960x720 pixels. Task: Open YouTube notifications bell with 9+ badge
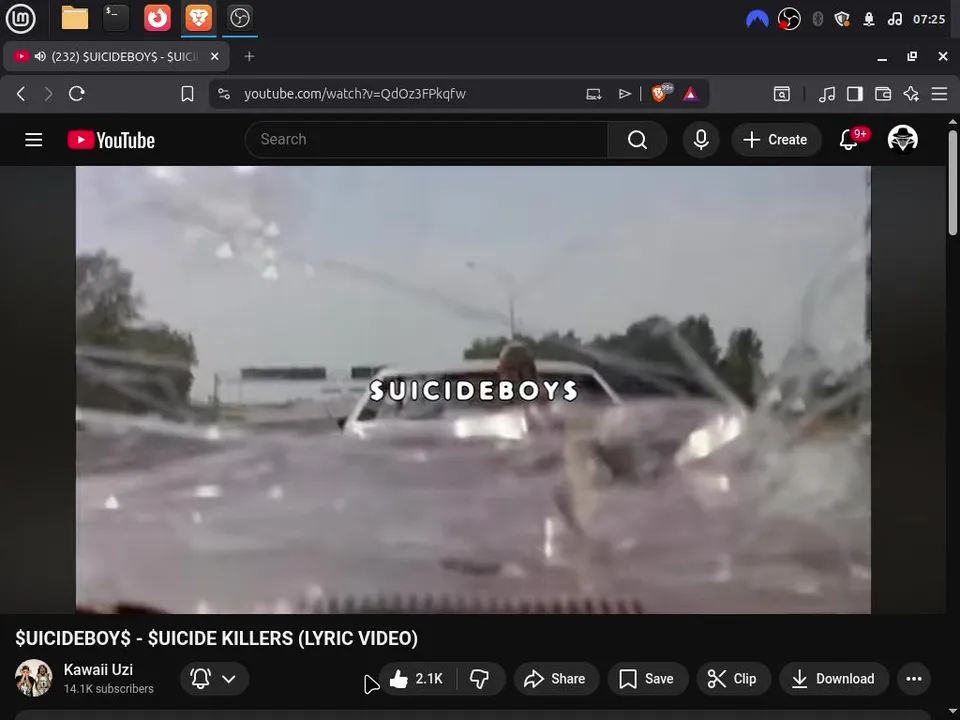[x=850, y=139]
